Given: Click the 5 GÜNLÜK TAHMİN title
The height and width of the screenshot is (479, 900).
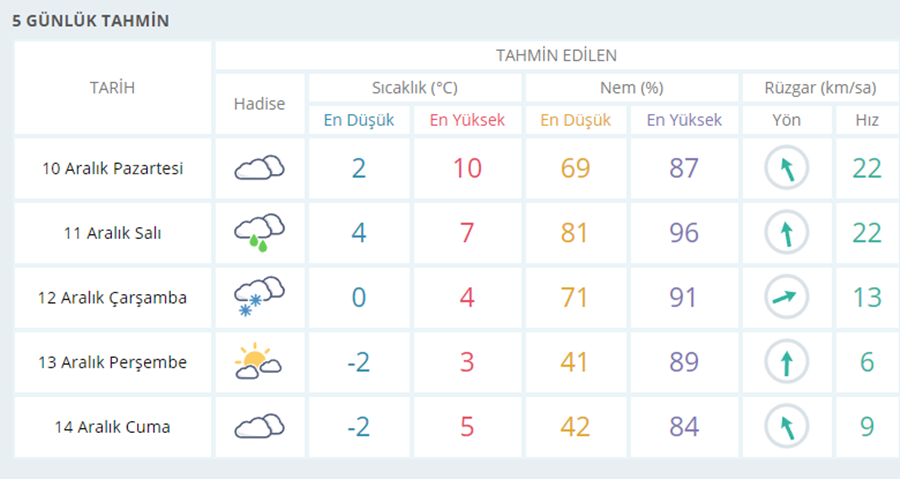Looking at the screenshot, I should click(x=91, y=21).
